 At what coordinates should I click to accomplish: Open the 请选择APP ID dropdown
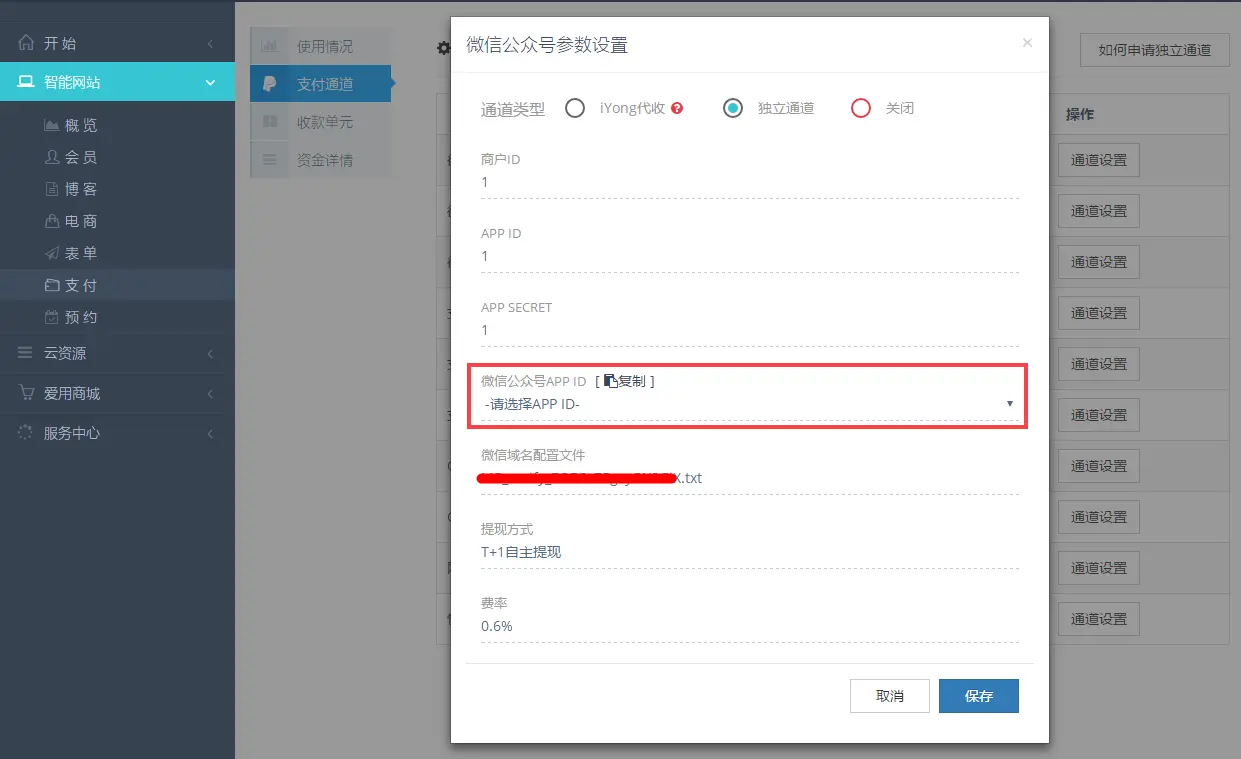click(748, 404)
